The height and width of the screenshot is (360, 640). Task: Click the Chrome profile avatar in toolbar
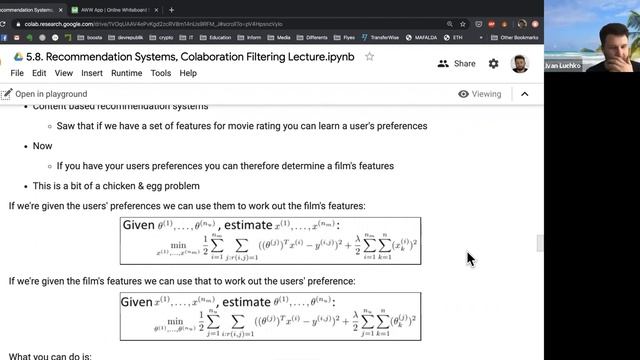click(x=522, y=24)
